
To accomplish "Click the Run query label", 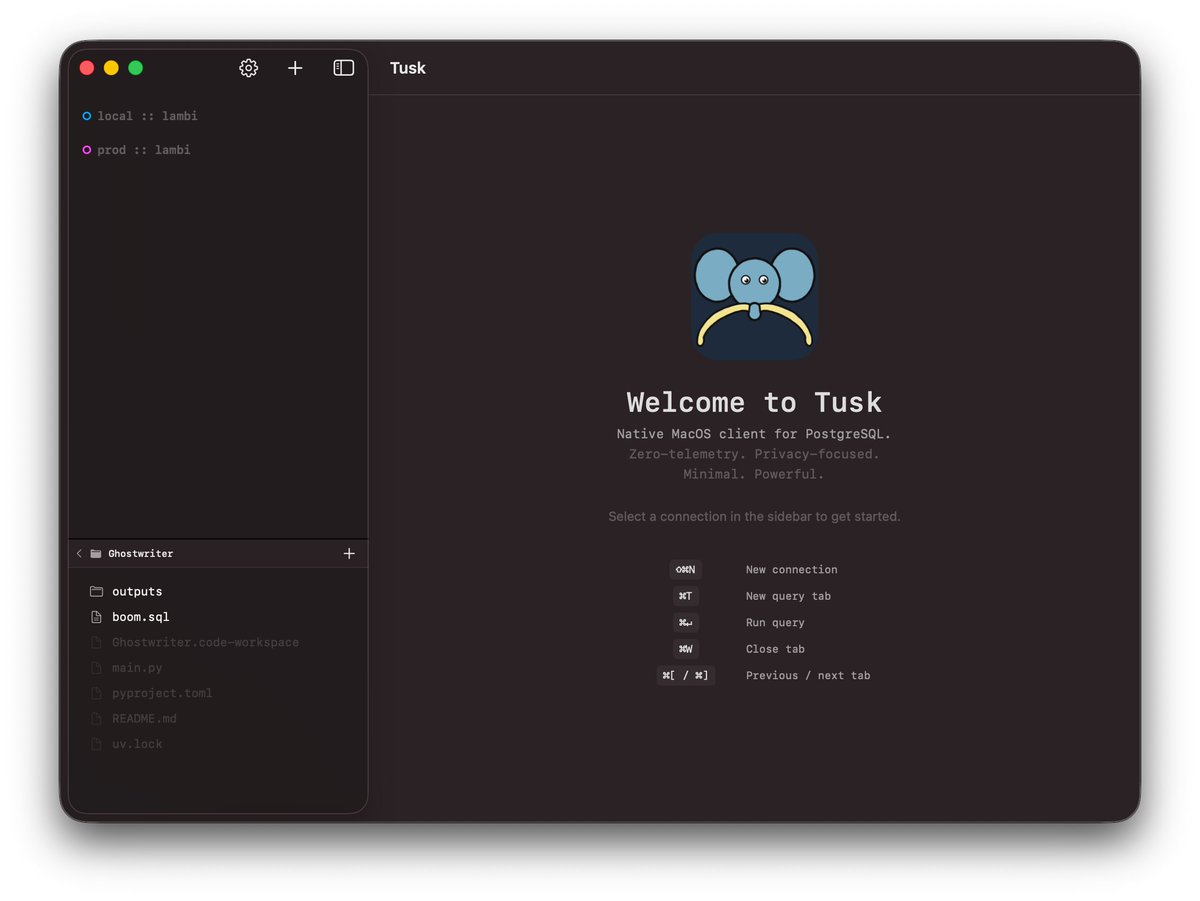I will 775,623.
